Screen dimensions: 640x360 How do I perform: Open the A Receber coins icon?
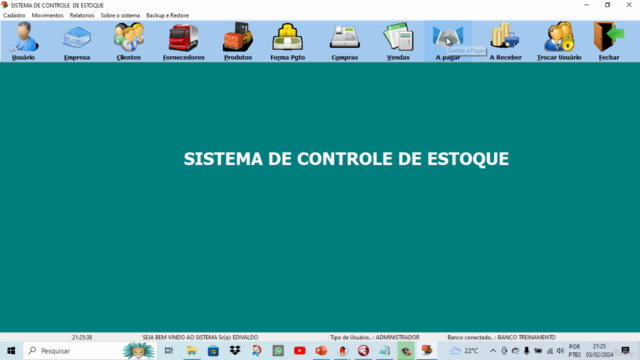tap(505, 42)
